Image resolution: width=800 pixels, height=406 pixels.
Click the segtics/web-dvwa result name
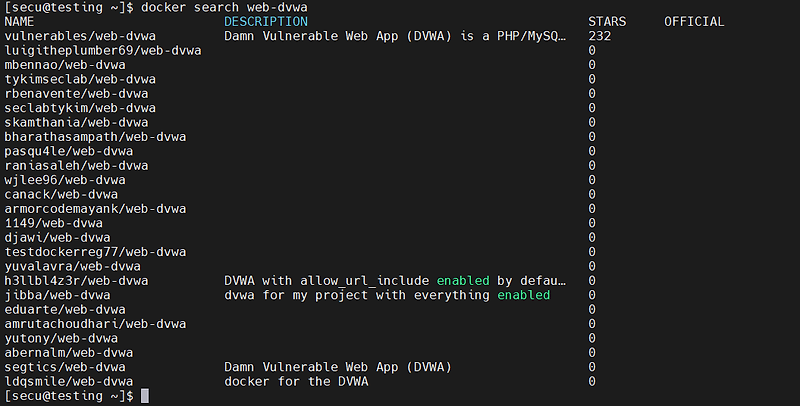coord(65,367)
